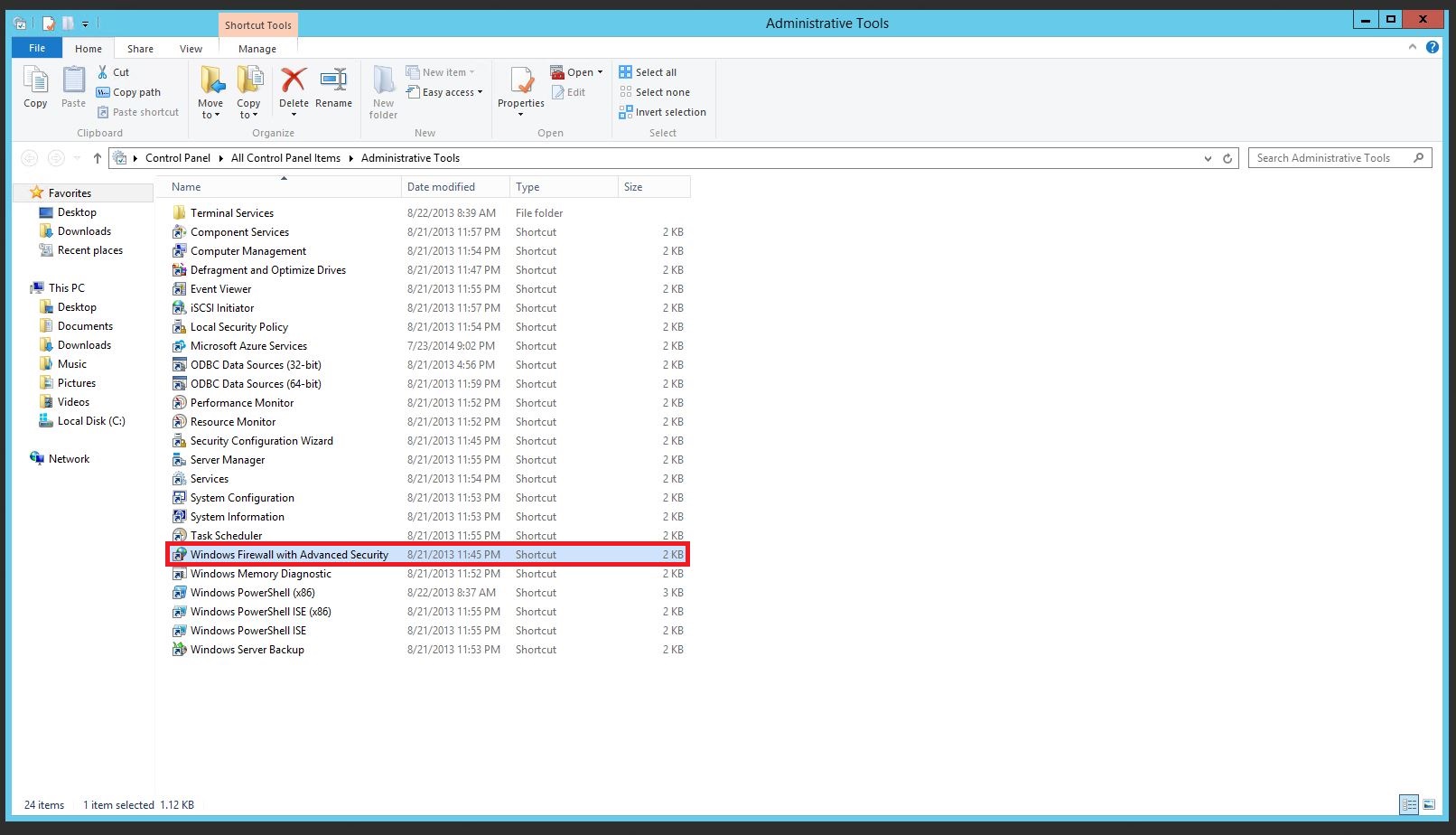
Task: Click the Back navigation arrow
Action: (29, 158)
